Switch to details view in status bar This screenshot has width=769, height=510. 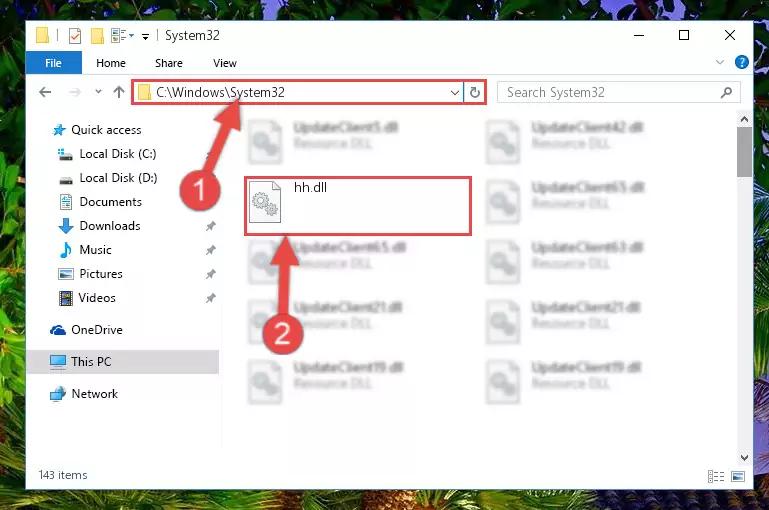click(716, 476)
